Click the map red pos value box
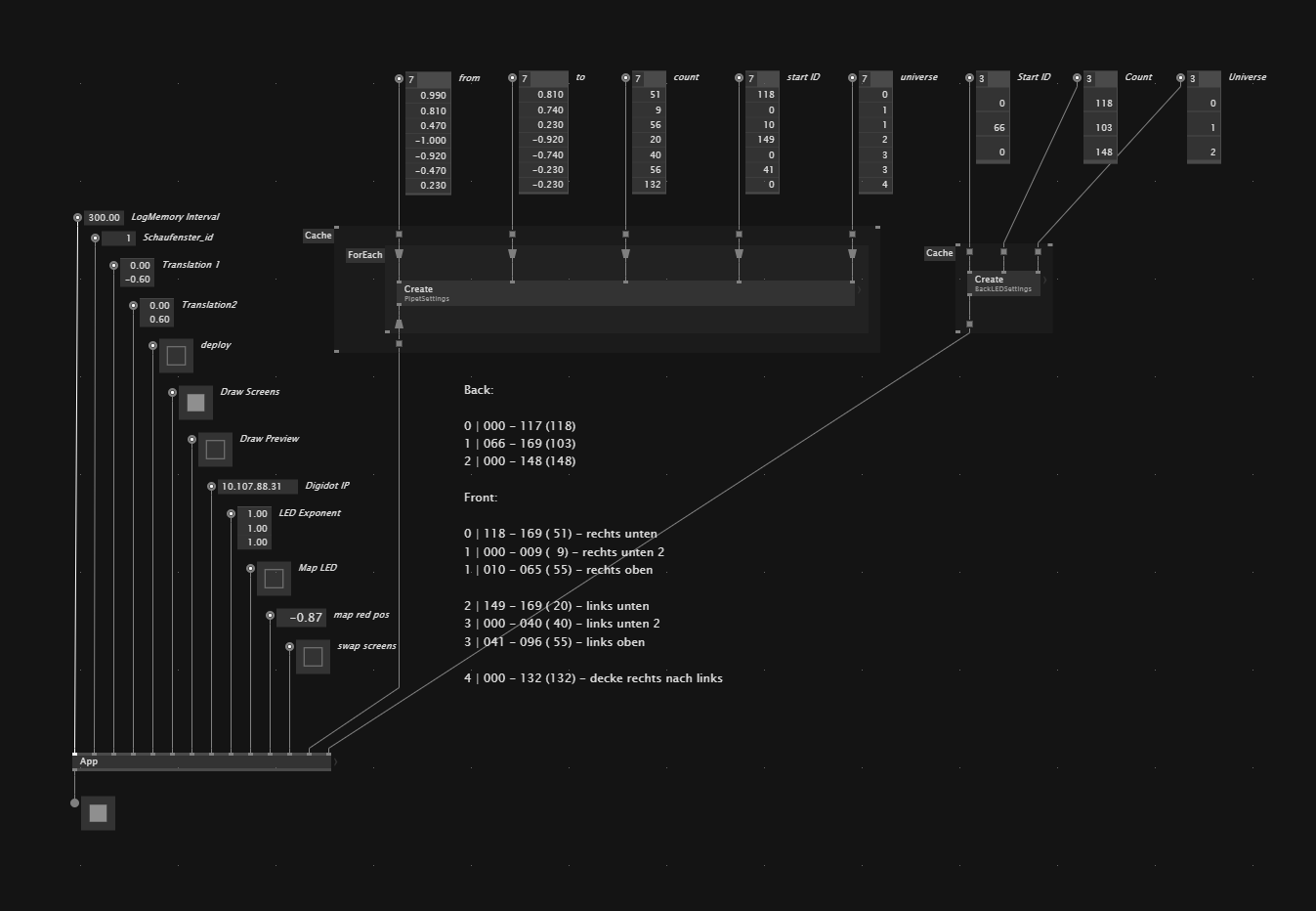This screenshot has width=1316, height=911. point(302,618)
